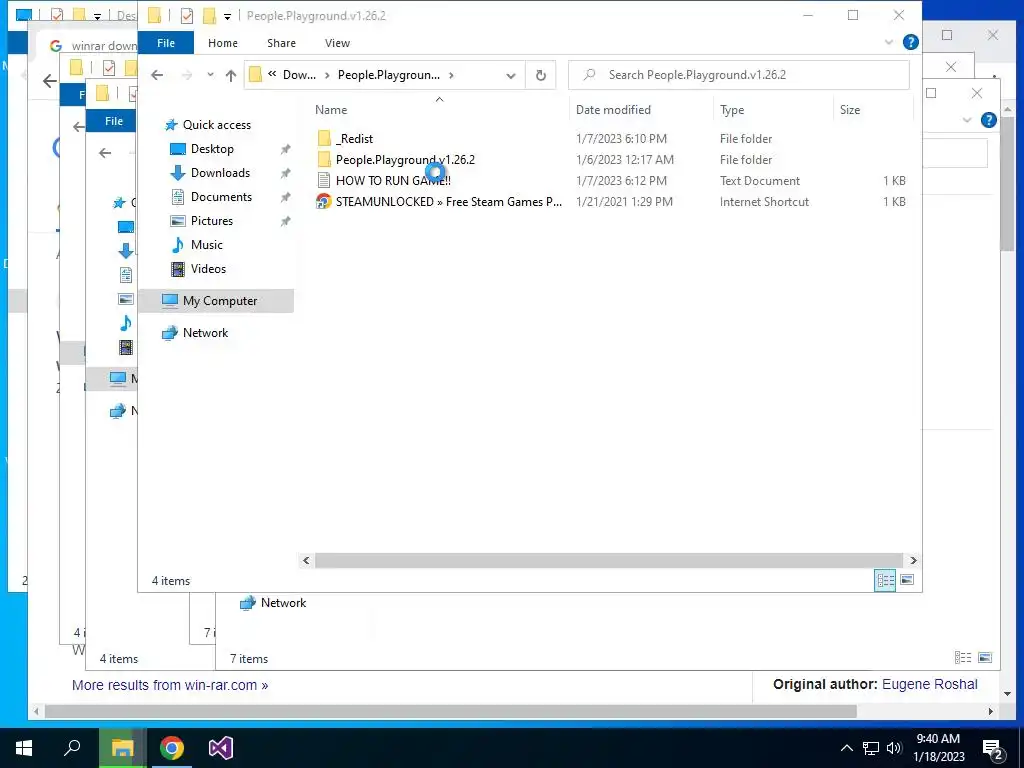Open Videos in Quick access

coord(208,269)
